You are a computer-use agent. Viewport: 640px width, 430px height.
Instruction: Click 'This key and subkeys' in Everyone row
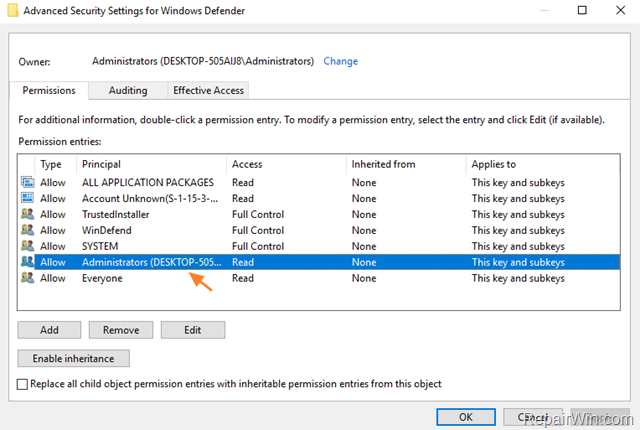[518, 278]
